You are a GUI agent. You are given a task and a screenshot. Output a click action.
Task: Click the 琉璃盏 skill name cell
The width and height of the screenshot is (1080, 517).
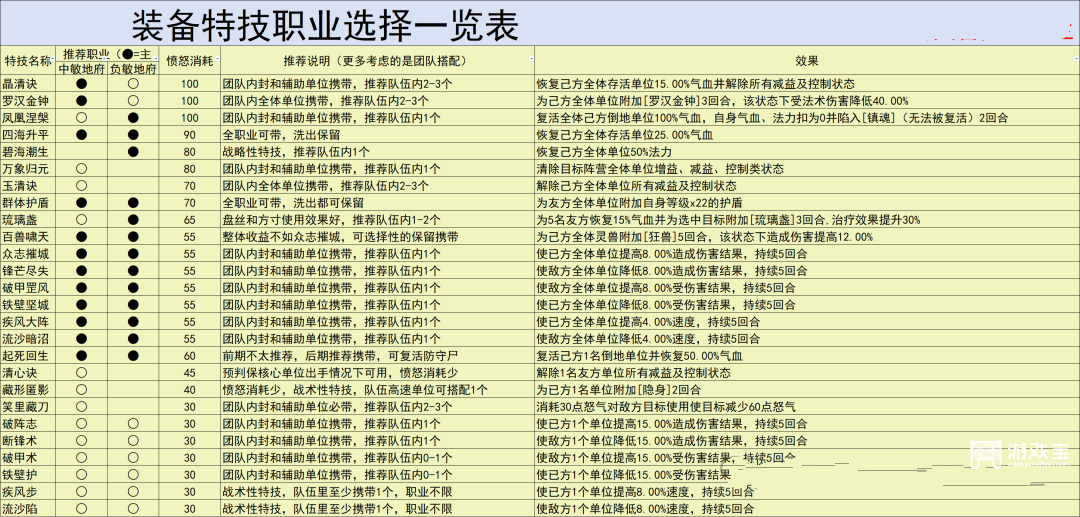[28, 220]
